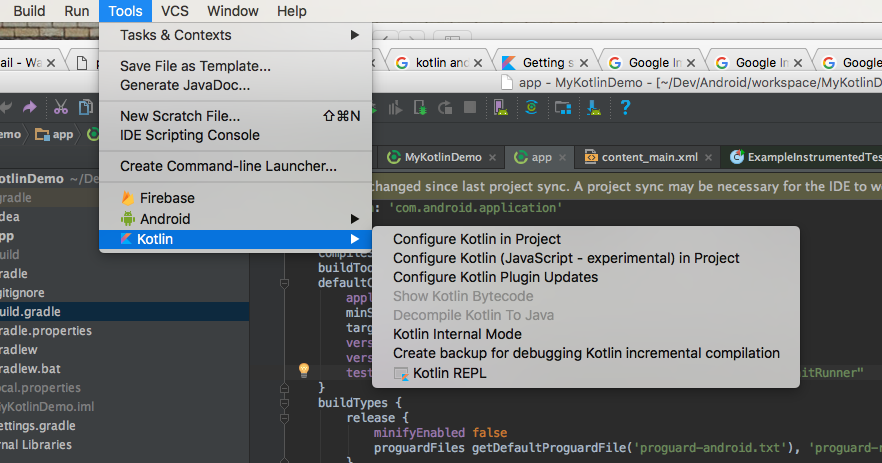This screenshot has height=463, width=882.
Task: Click the Android robot icon in Tools menu
Action: point(128,219)
